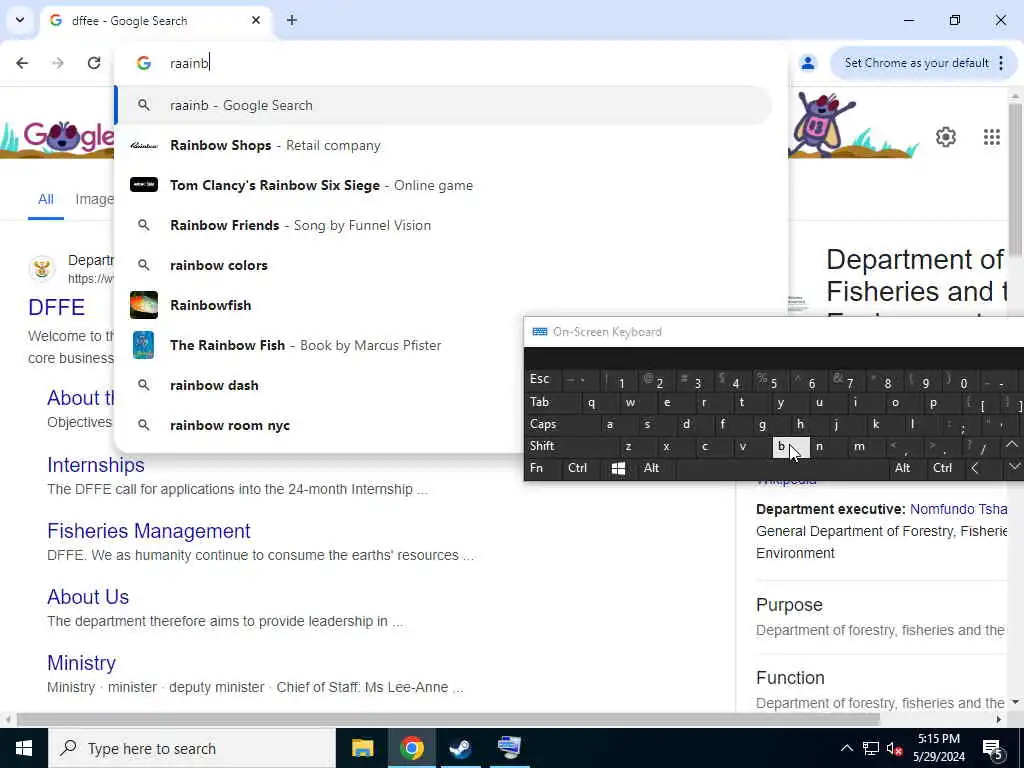Image resolution: width=1024 pixels, height=768 pixels.
Task: Open Chrome's three-dot menu
Action: tap(1001, 63)
